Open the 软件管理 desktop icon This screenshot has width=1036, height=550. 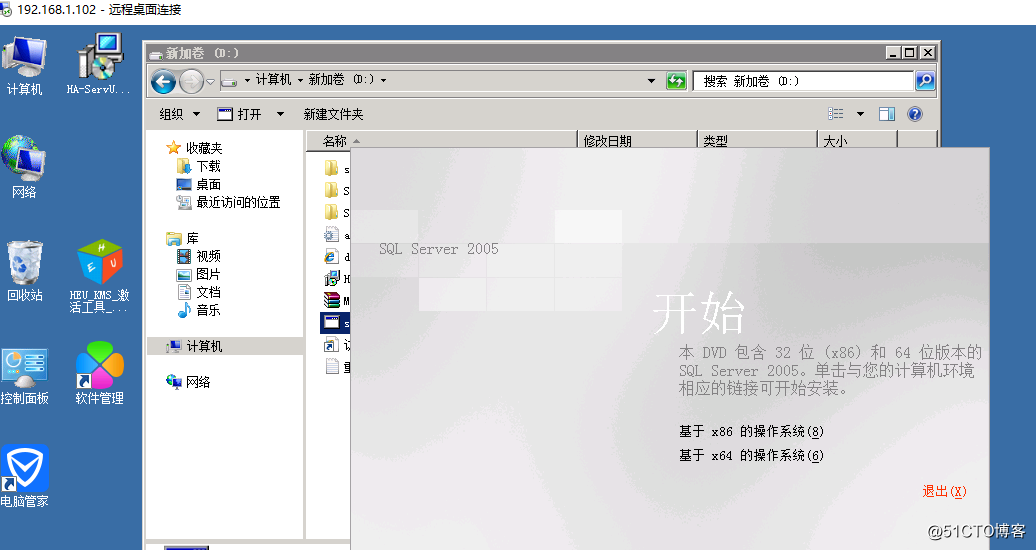(x=99, y=373)
